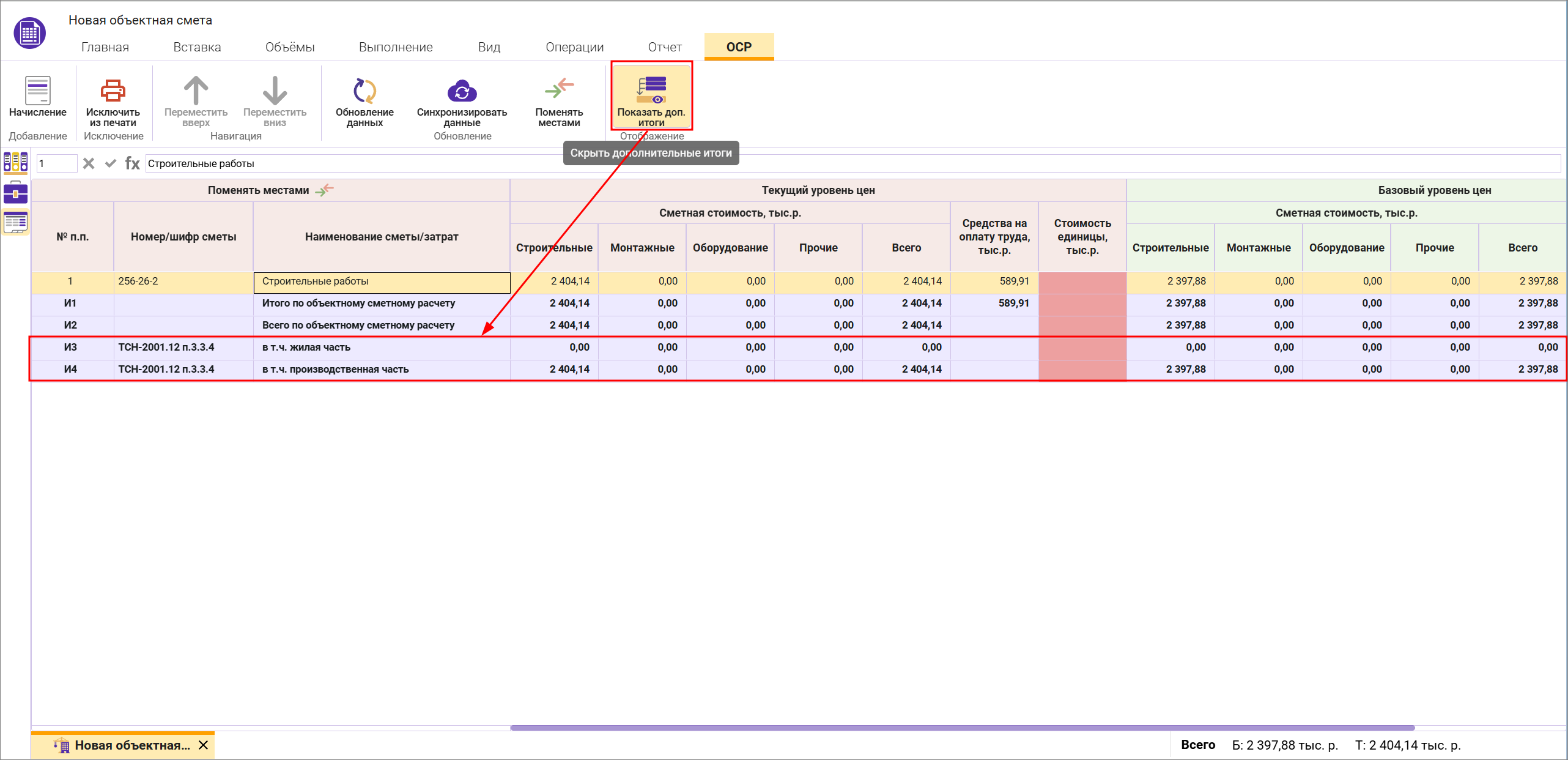Close the Новая объектная document tab

click(204, 745)
